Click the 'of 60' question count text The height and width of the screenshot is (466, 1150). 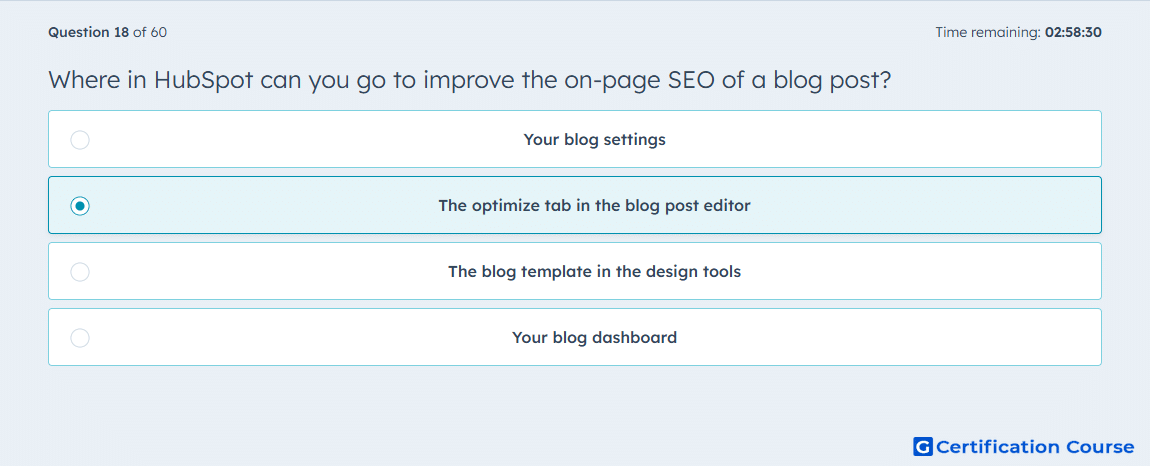pos(150,32)
